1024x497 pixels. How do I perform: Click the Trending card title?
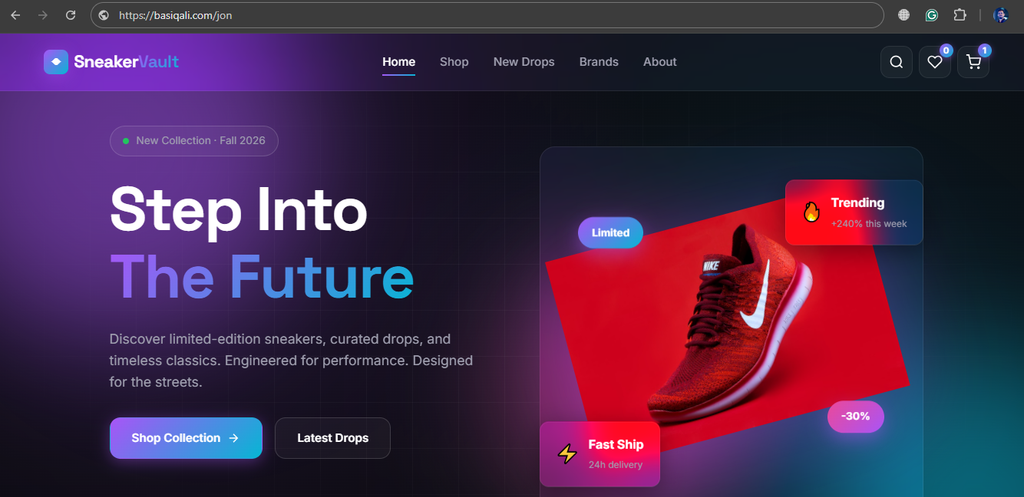tap(857, 203)
